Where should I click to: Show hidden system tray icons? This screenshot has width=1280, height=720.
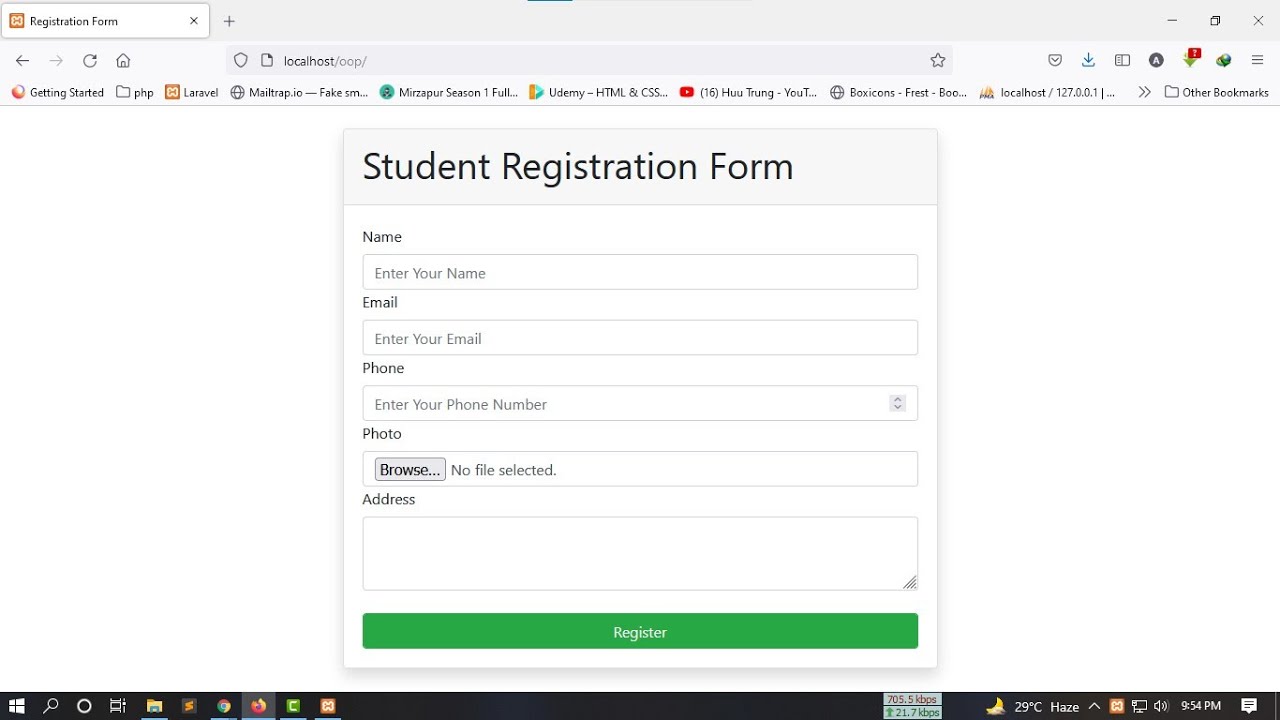[x=1094, y=706]
